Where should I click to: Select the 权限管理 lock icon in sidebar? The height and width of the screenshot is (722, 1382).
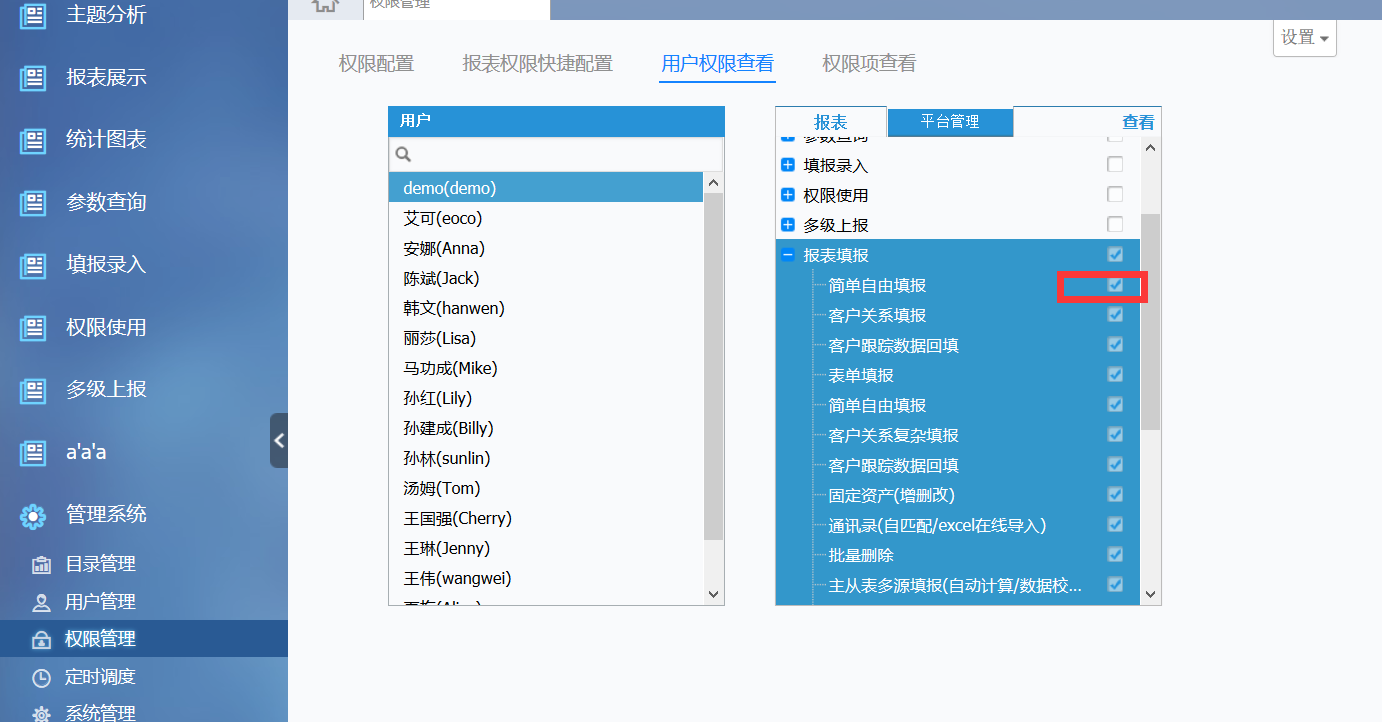41,639
